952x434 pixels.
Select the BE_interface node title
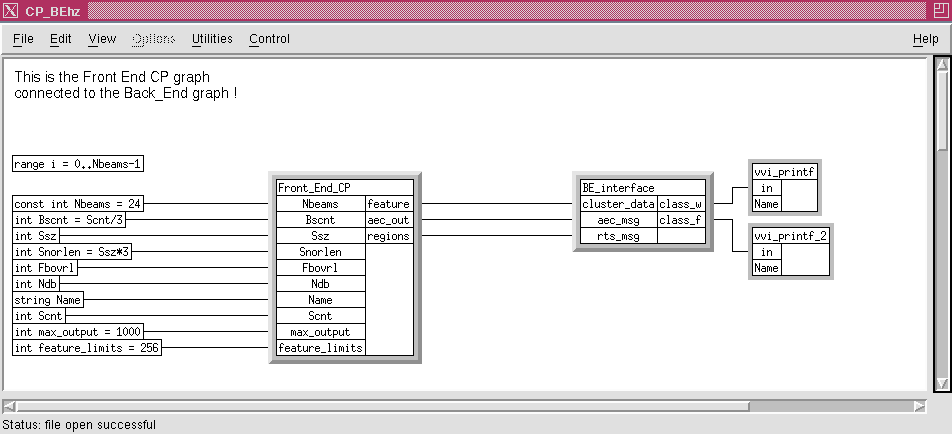618,187
